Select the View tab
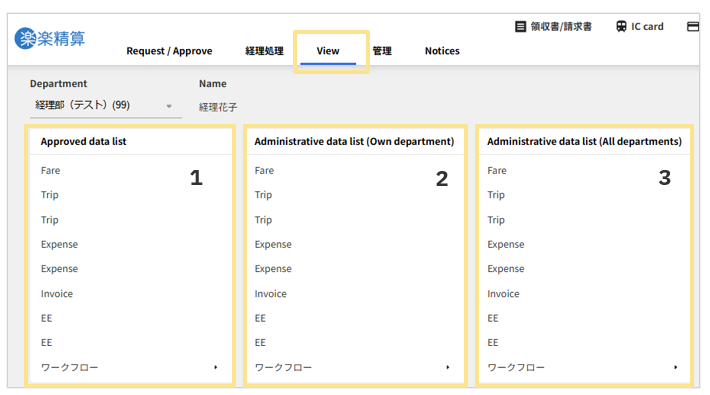Image resolution: width=710 pixels, height=395 pixels. 328,51
